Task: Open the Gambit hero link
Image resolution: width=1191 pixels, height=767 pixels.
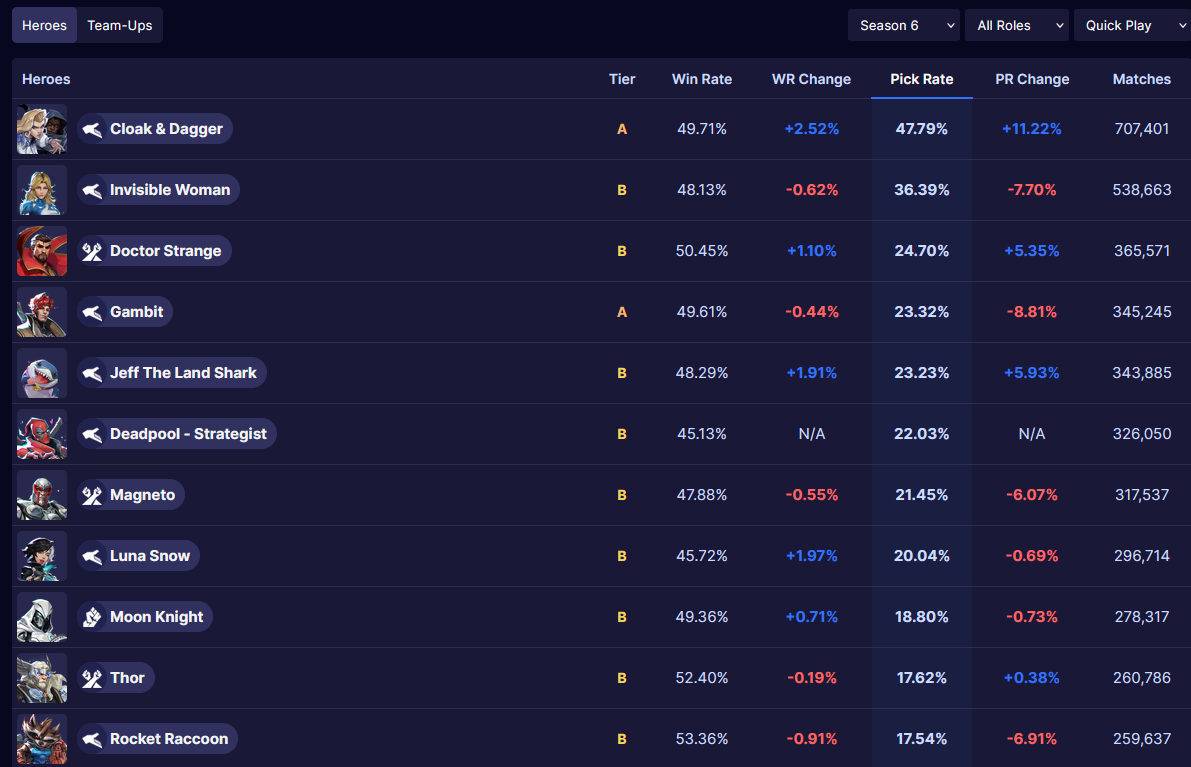Action: (x=125, y=312)
